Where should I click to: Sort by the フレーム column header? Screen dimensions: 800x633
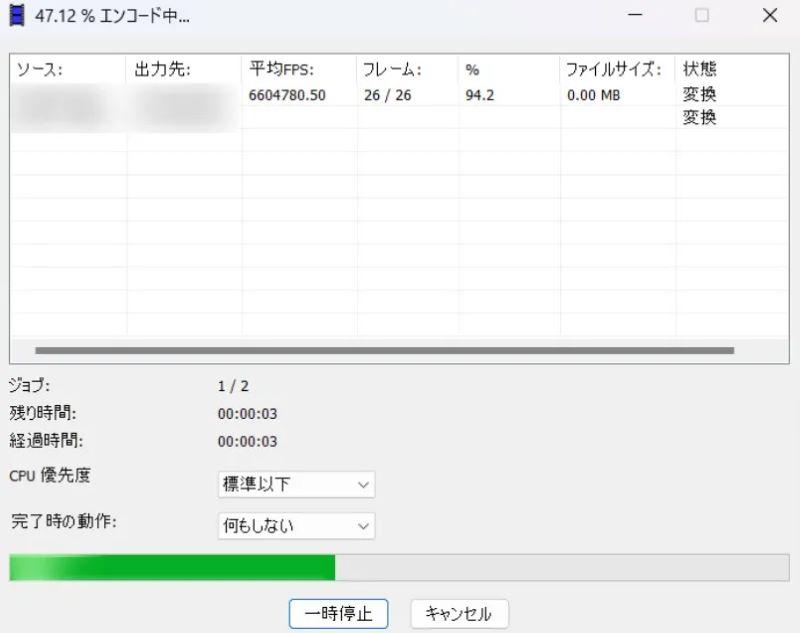click(393, 70)
